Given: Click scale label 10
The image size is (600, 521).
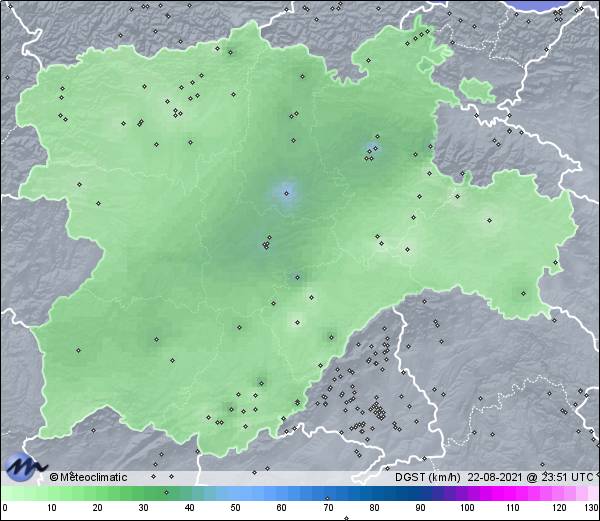Looking at the screenshot, I should click(x=52, y=508).
